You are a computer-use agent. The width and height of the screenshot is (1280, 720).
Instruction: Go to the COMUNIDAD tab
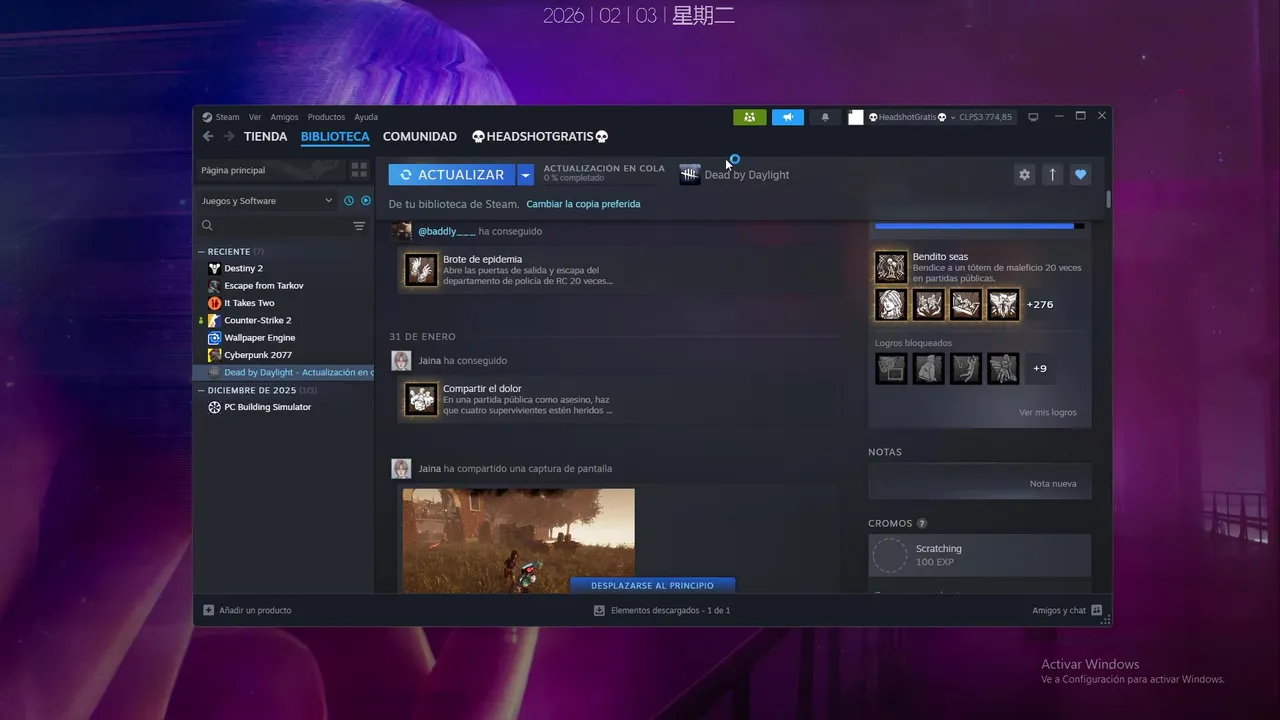[420, 137]
